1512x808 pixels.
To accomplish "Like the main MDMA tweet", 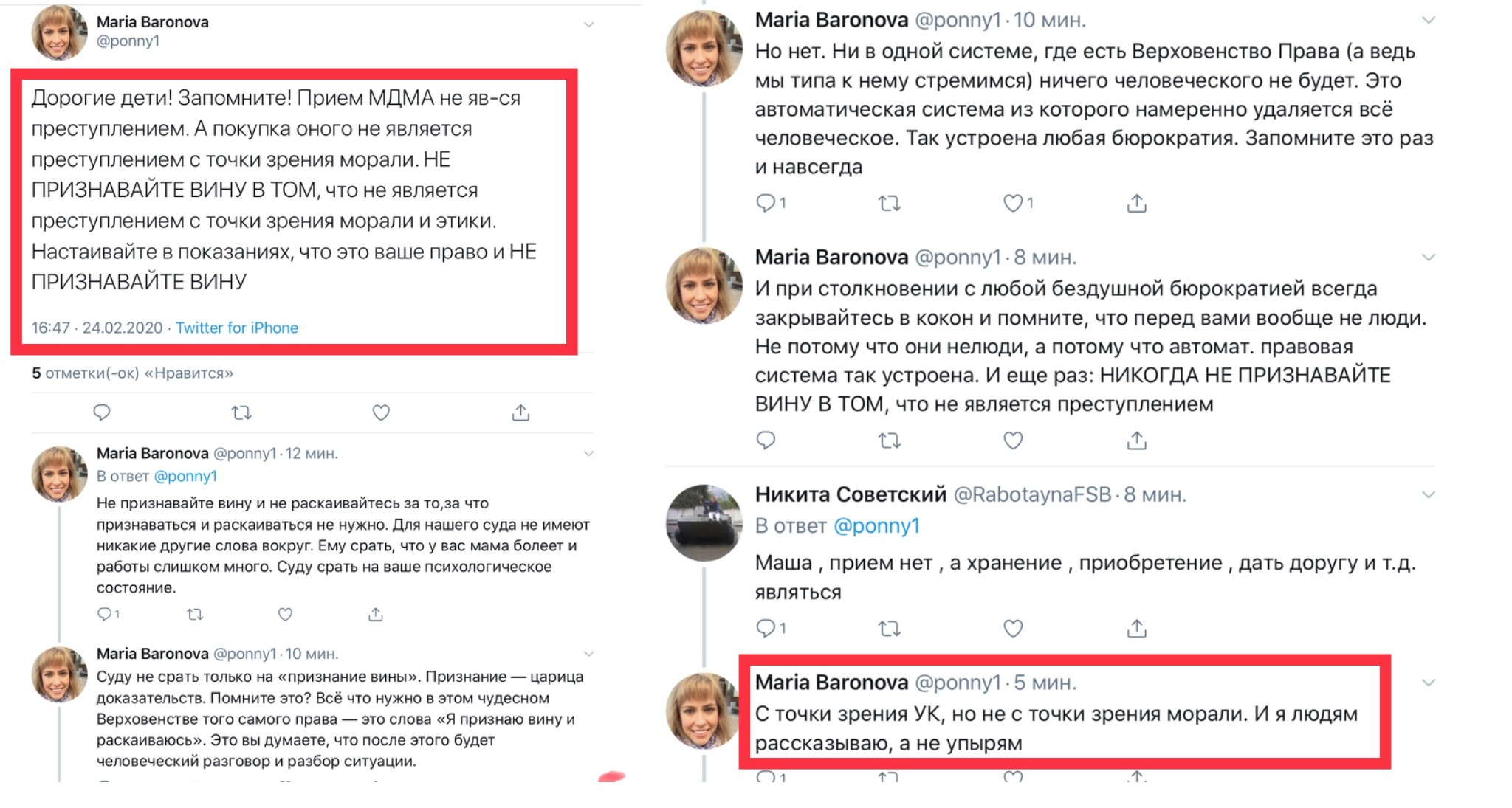I will [x=380, y=412].
